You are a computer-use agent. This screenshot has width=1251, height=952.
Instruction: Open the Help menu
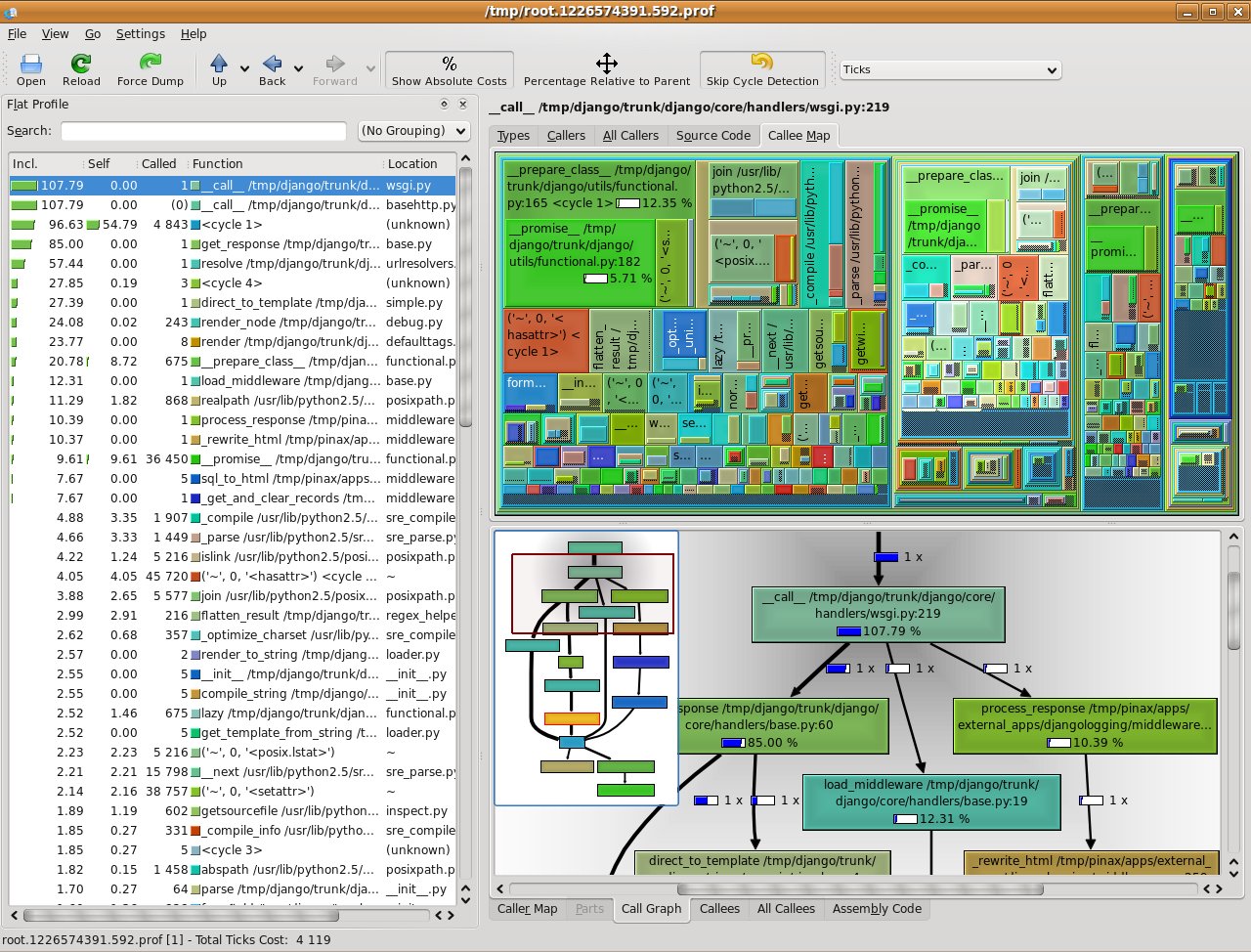tap(194, 33)
